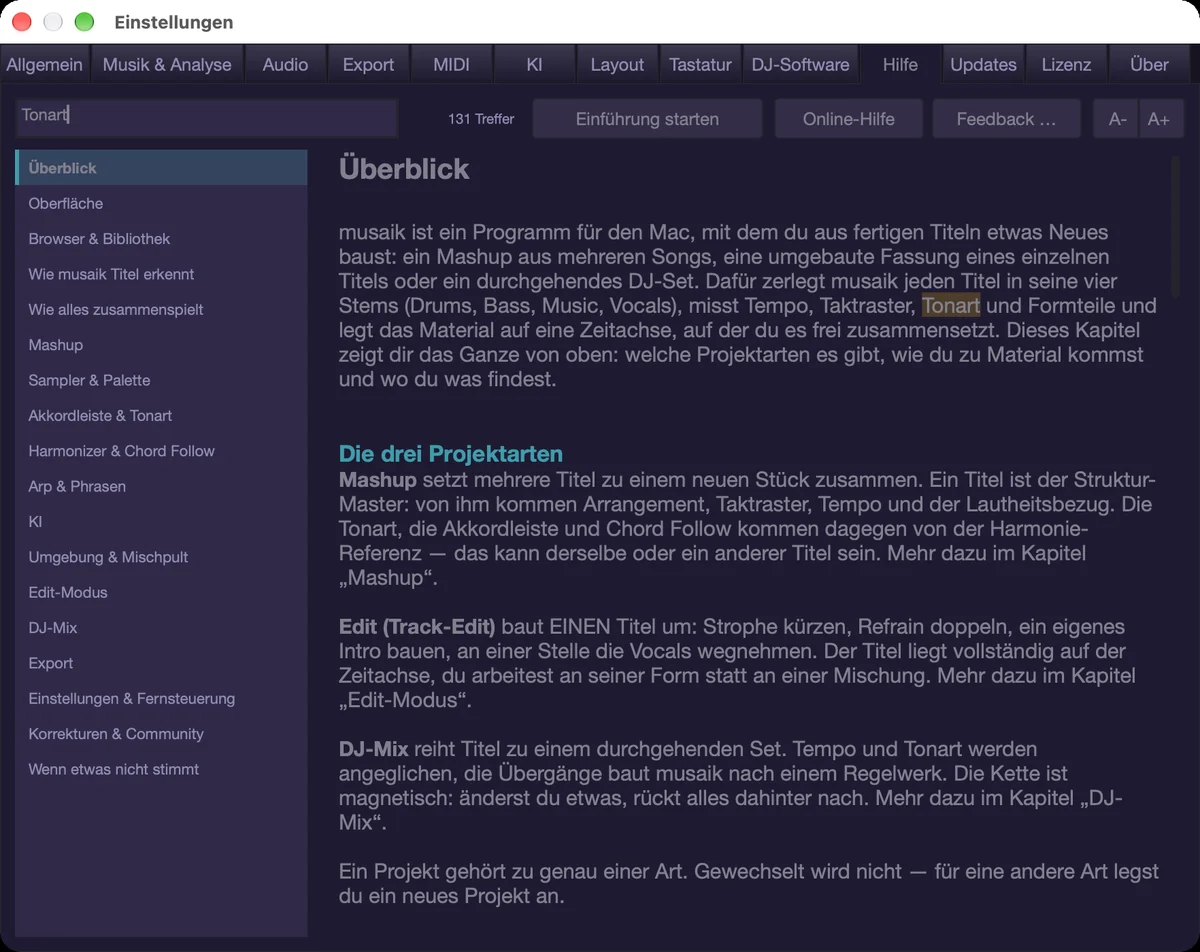Go to the Export tab

(x=368, y=64)
